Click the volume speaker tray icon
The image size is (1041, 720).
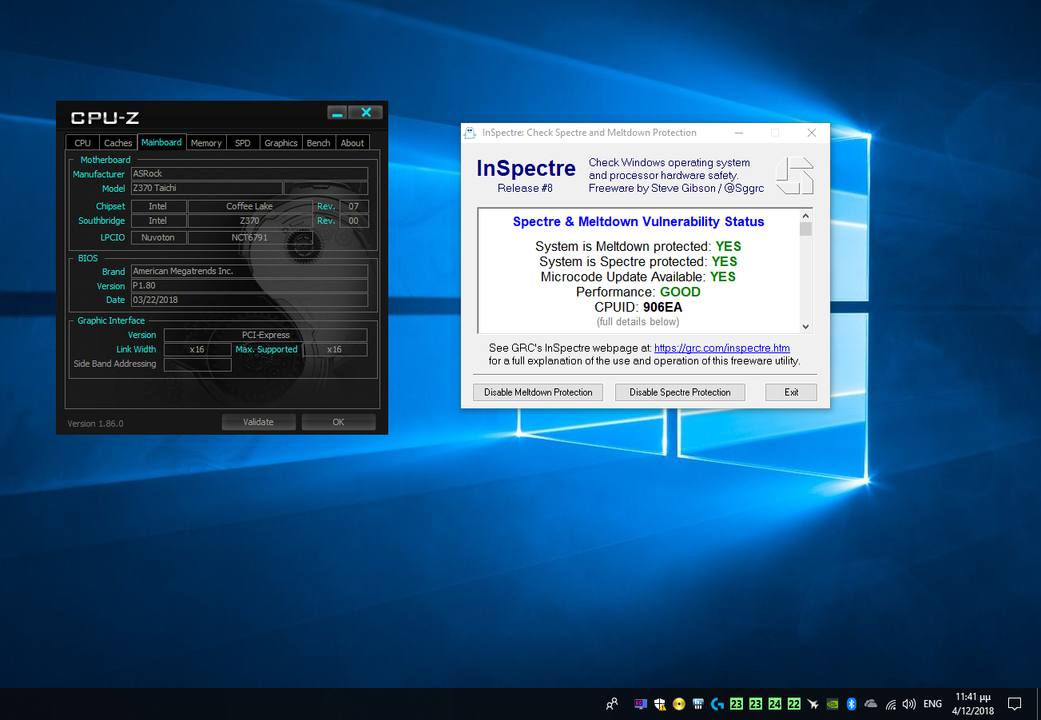pos(910,704)
